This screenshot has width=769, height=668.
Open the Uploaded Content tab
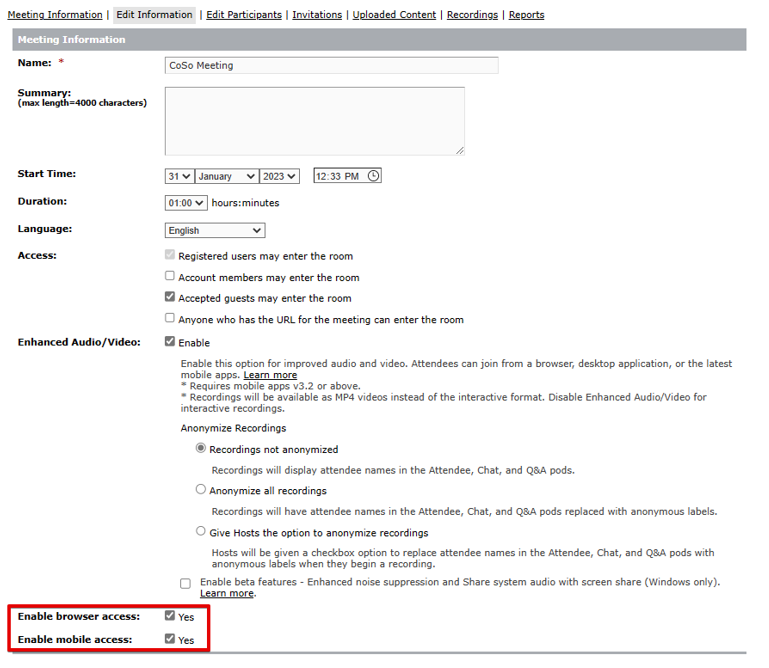tap(394, 15)
